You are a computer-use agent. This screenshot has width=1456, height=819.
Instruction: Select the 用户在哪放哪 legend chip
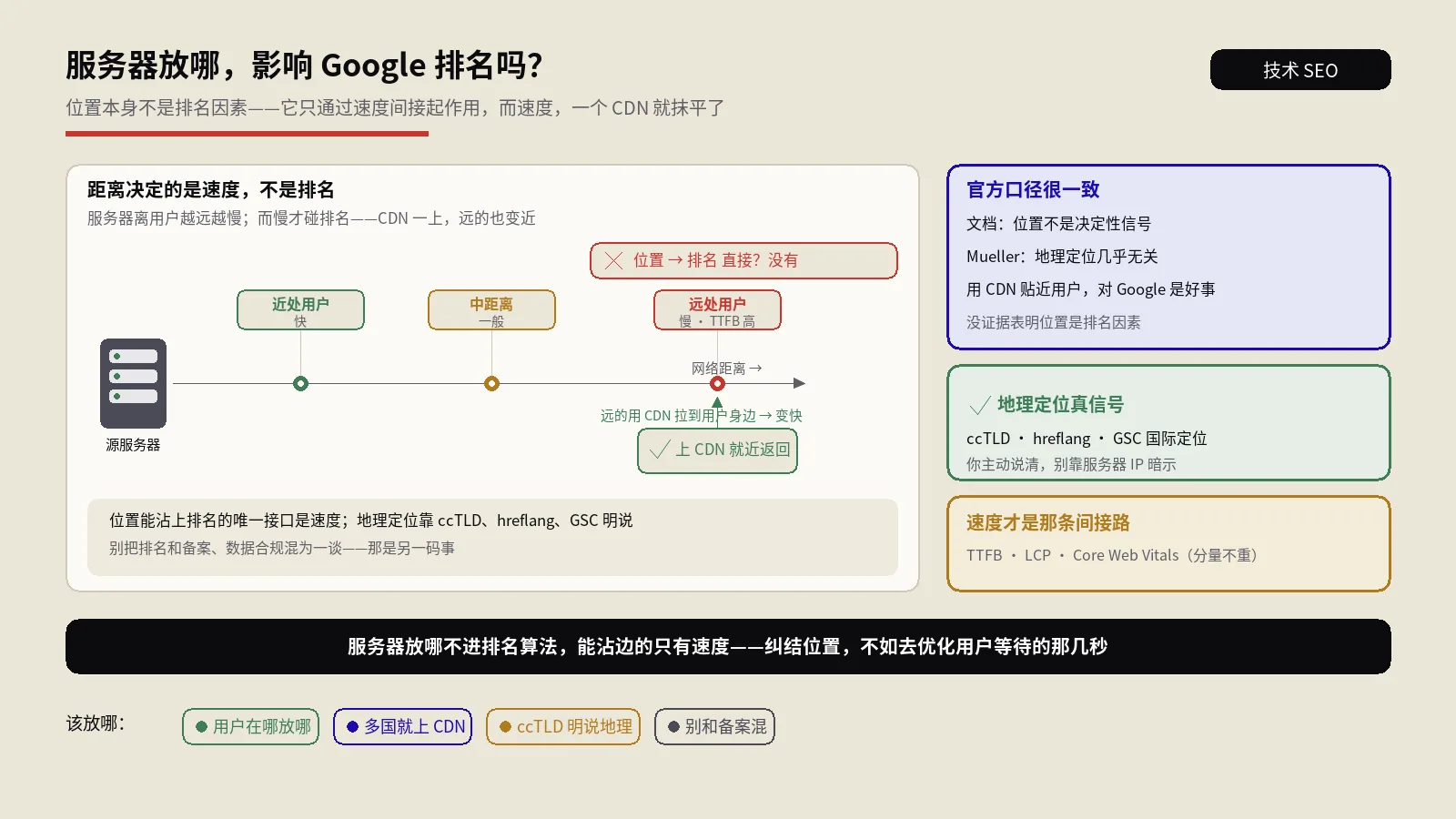[x=251, y=727]
